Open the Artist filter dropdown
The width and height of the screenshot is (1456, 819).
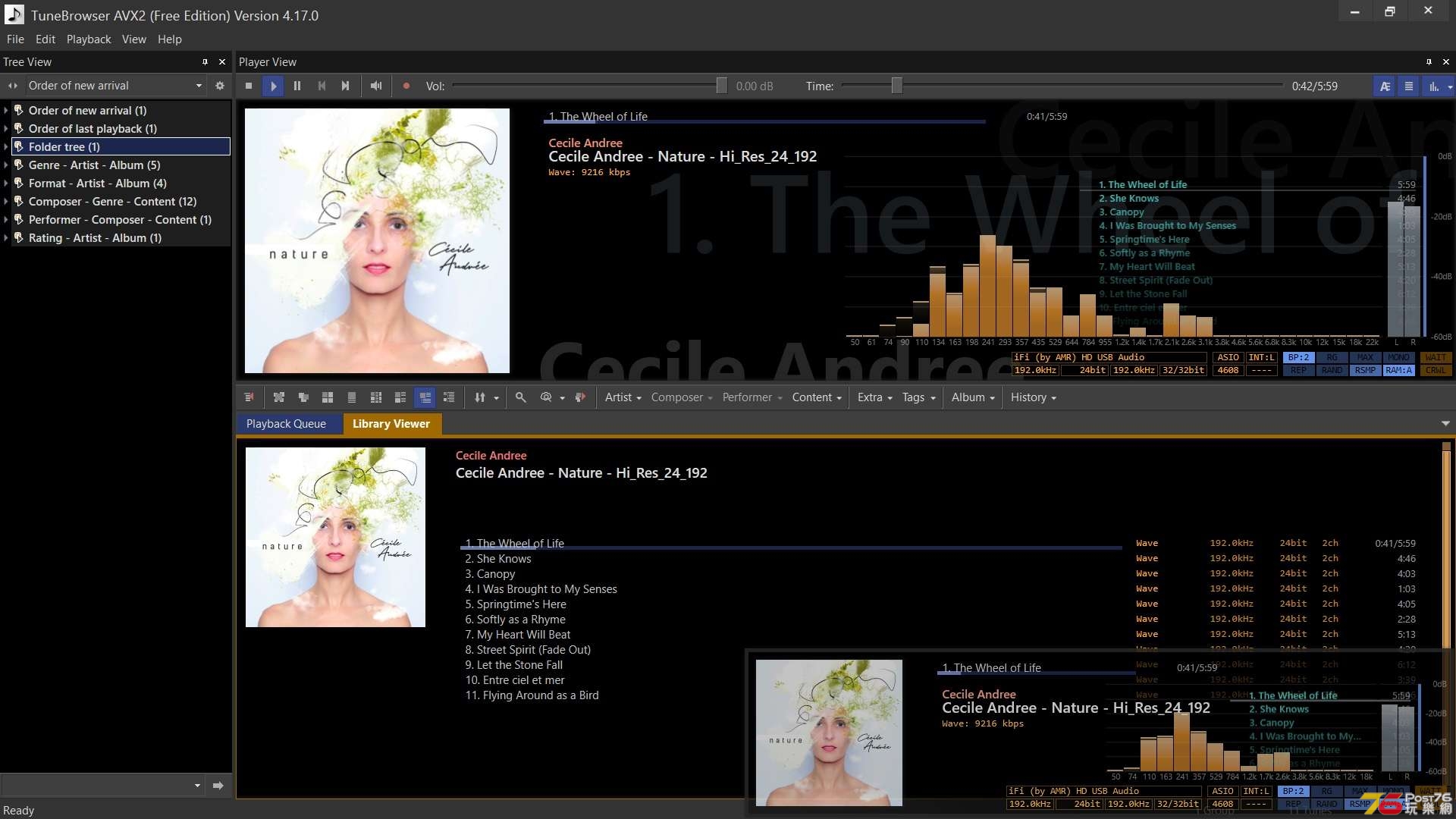(x=623, y=397)
